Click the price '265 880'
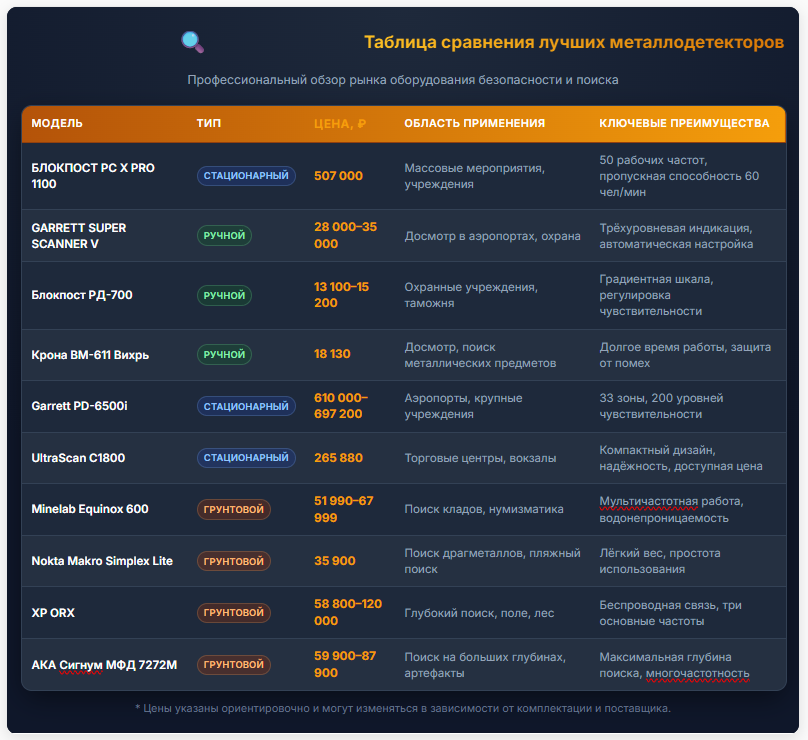The image size is (808, 740). point(339,458)
